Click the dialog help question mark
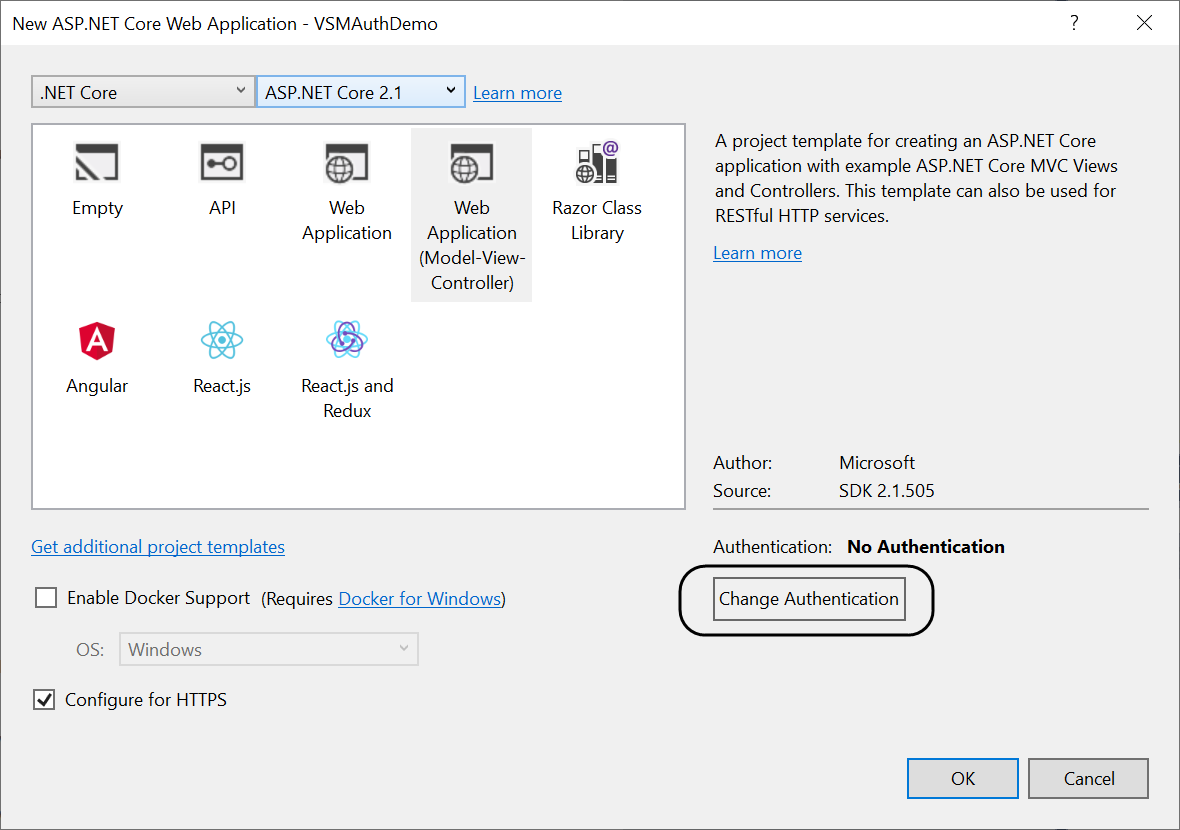 (x=1075, y=23)
